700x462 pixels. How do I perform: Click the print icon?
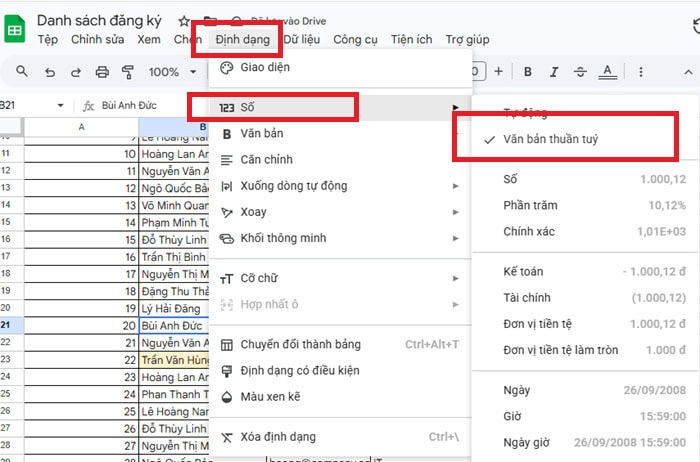point(101,72)
